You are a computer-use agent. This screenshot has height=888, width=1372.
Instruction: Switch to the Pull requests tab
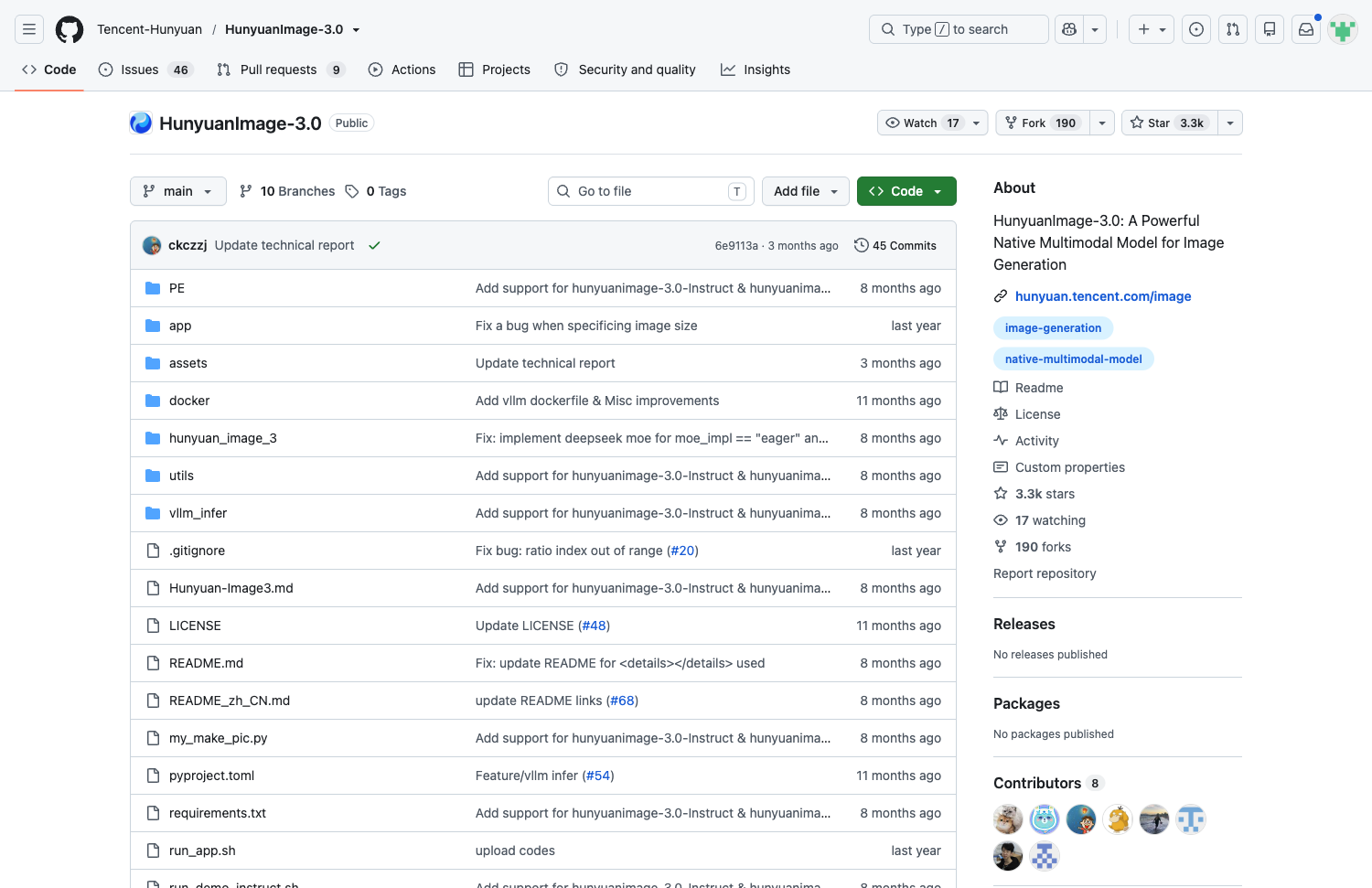click(x=280, y=70)
